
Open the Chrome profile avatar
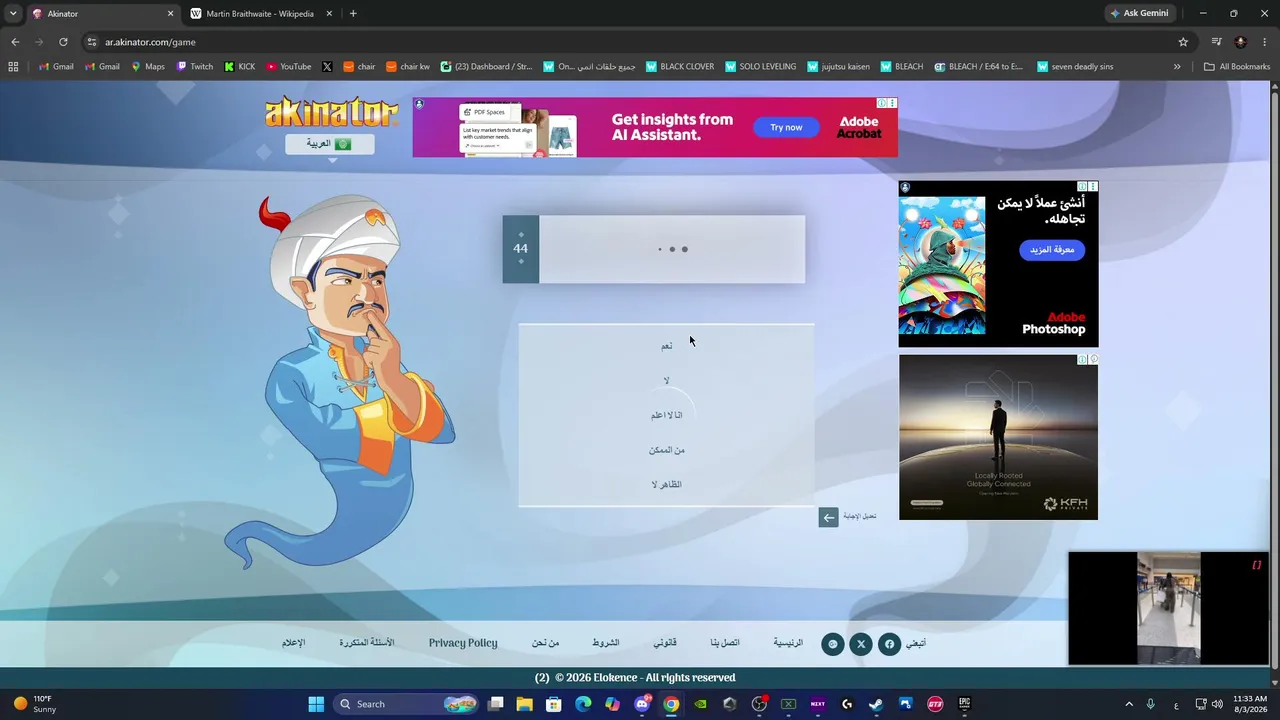(x=1241, y=42)
